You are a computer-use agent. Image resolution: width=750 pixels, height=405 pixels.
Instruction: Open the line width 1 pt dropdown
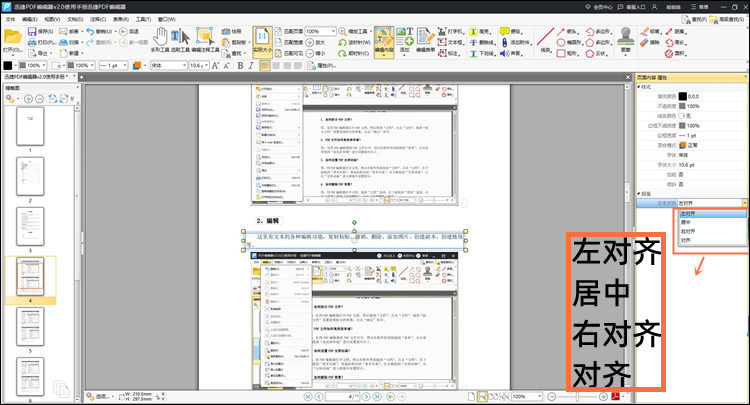(125, 66)
